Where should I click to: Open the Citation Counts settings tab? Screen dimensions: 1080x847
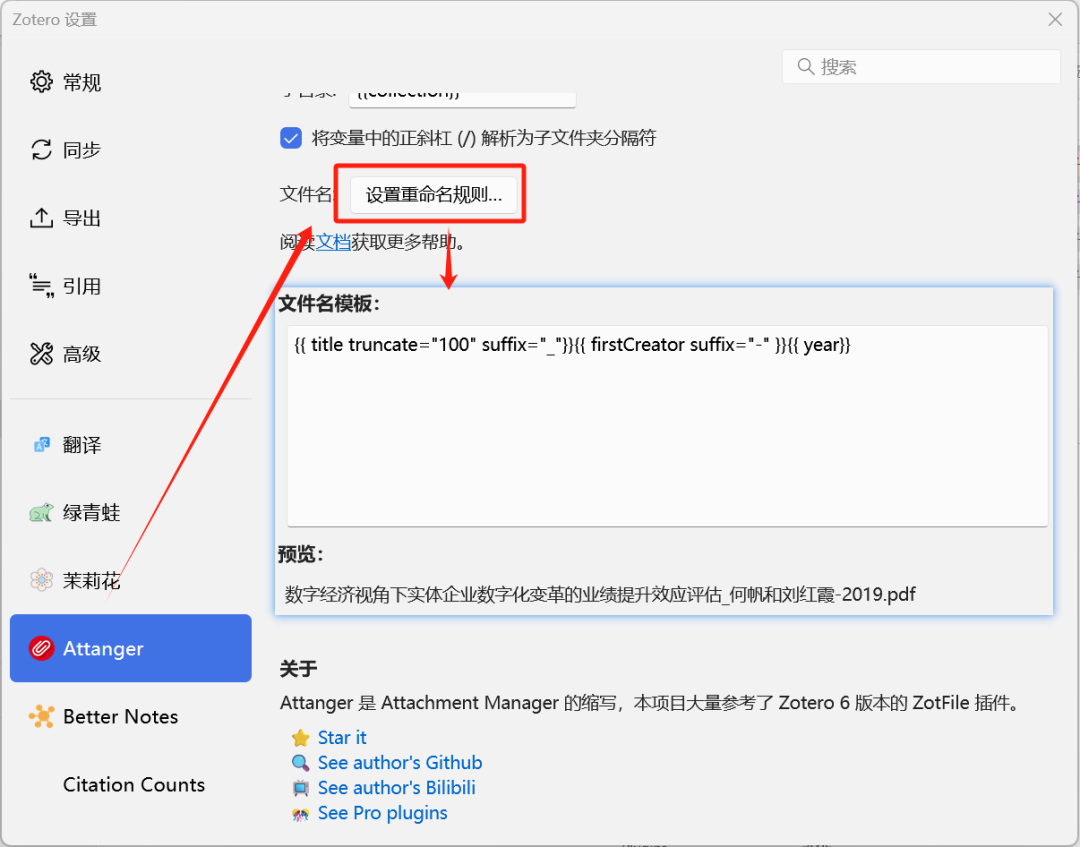(x=133, y=785)
